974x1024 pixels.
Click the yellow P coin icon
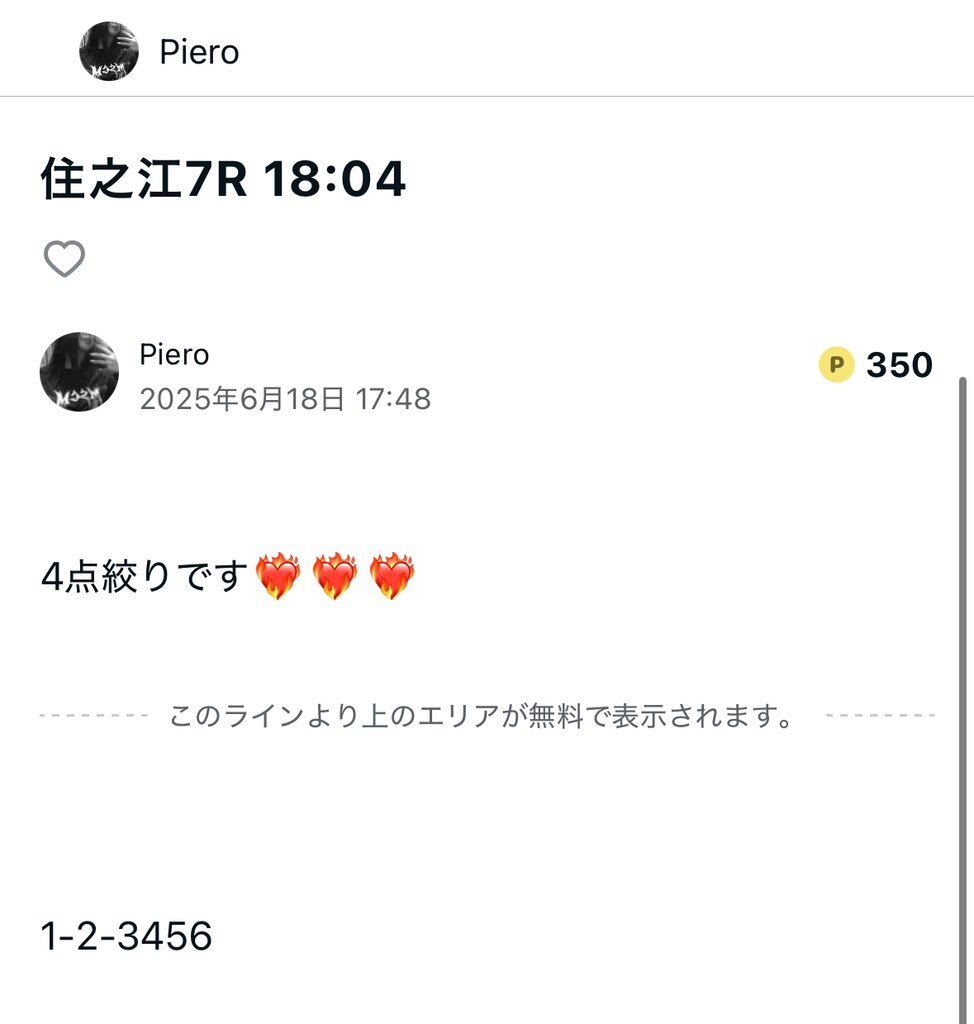pyautogui.click(x=836, y=365)
